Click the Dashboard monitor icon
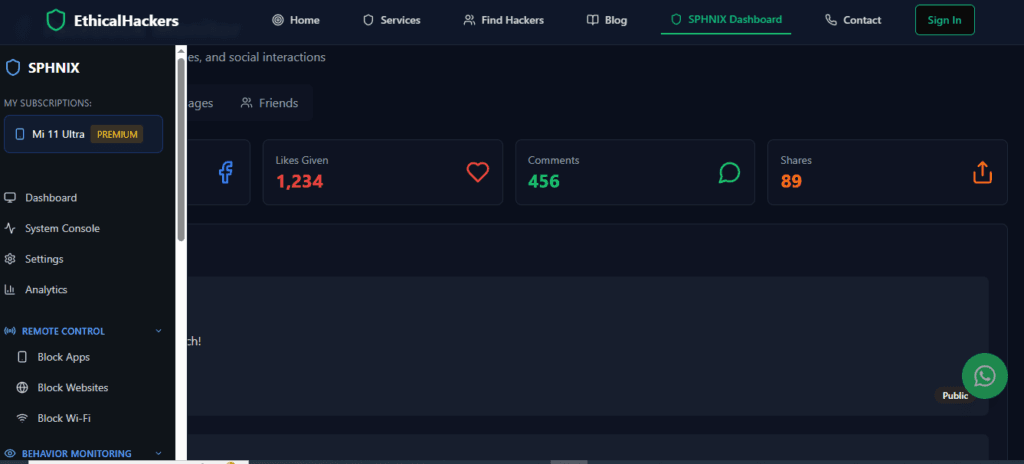 point(10,197)
